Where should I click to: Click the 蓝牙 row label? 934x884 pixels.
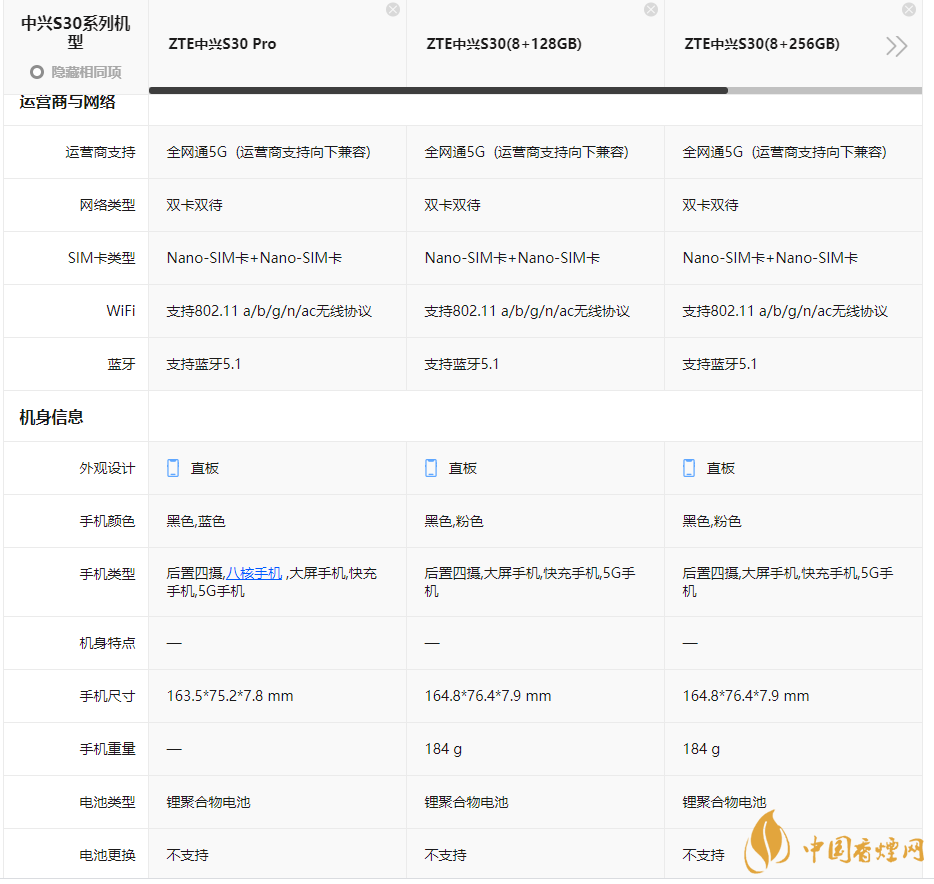coord(122,363)
